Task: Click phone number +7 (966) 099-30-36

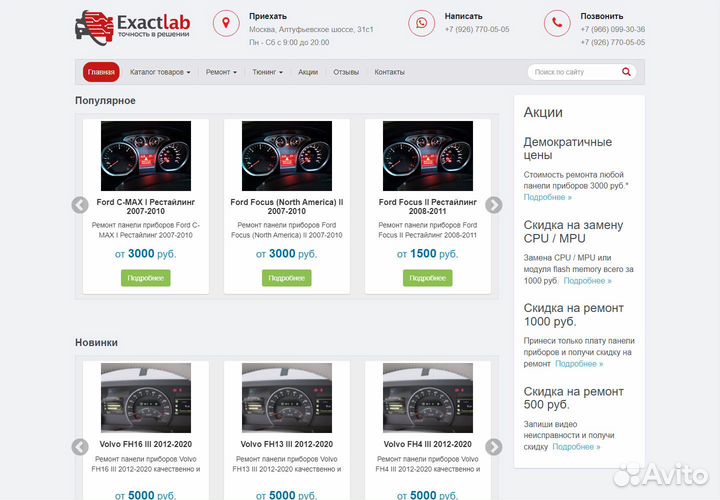Action: click(x=613, y=29)
